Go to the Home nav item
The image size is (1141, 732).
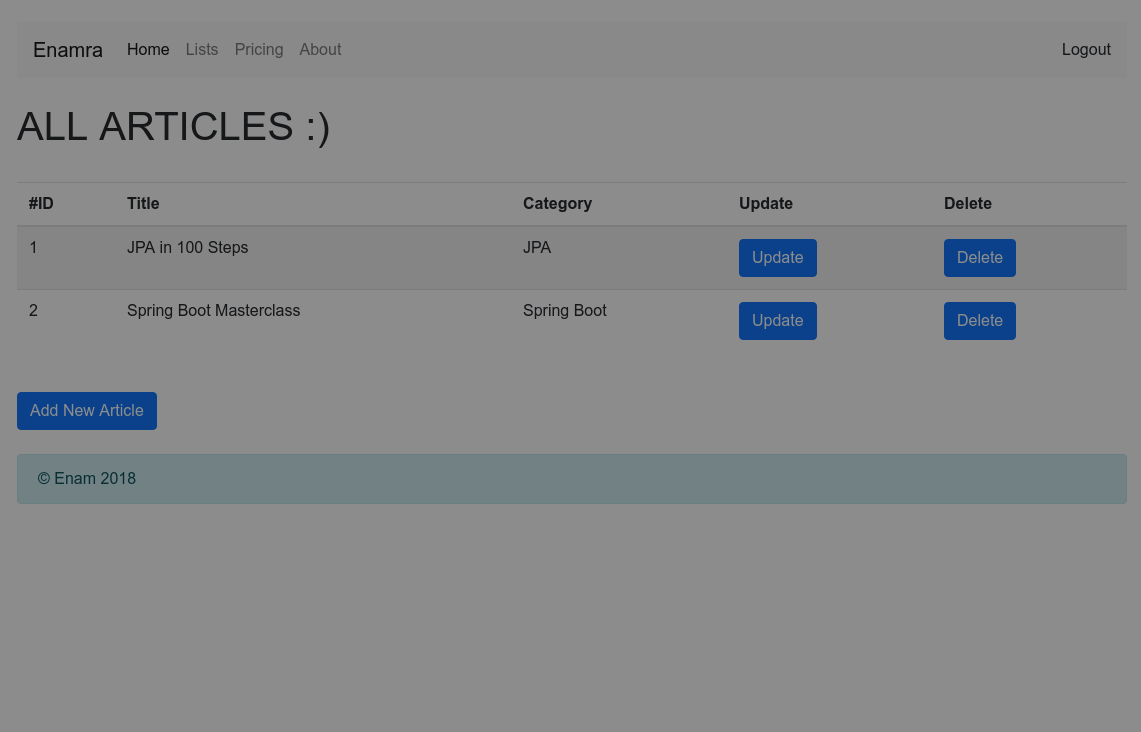(x=148, y=50)
